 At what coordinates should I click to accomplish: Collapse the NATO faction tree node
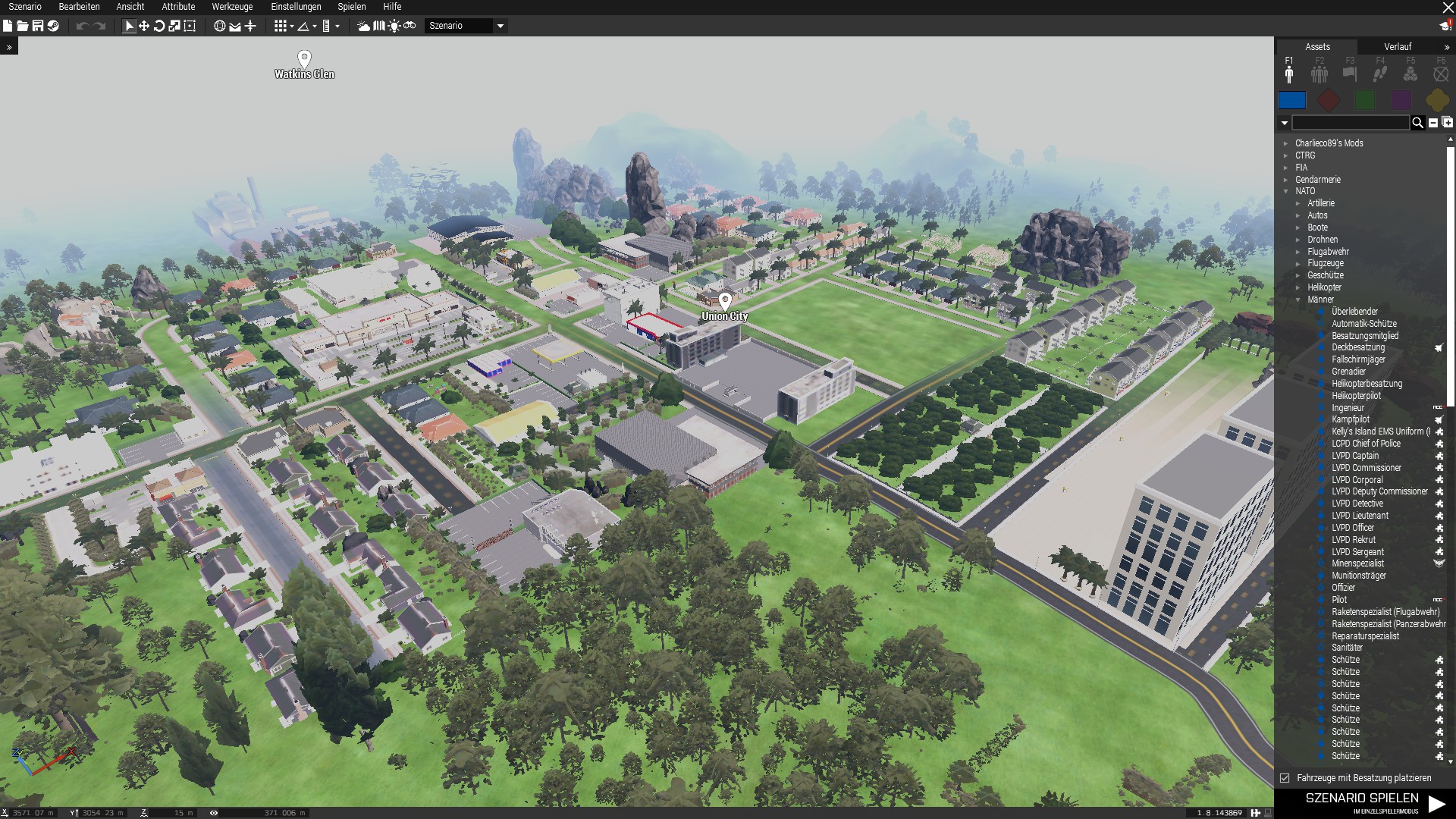(1286, 191)
